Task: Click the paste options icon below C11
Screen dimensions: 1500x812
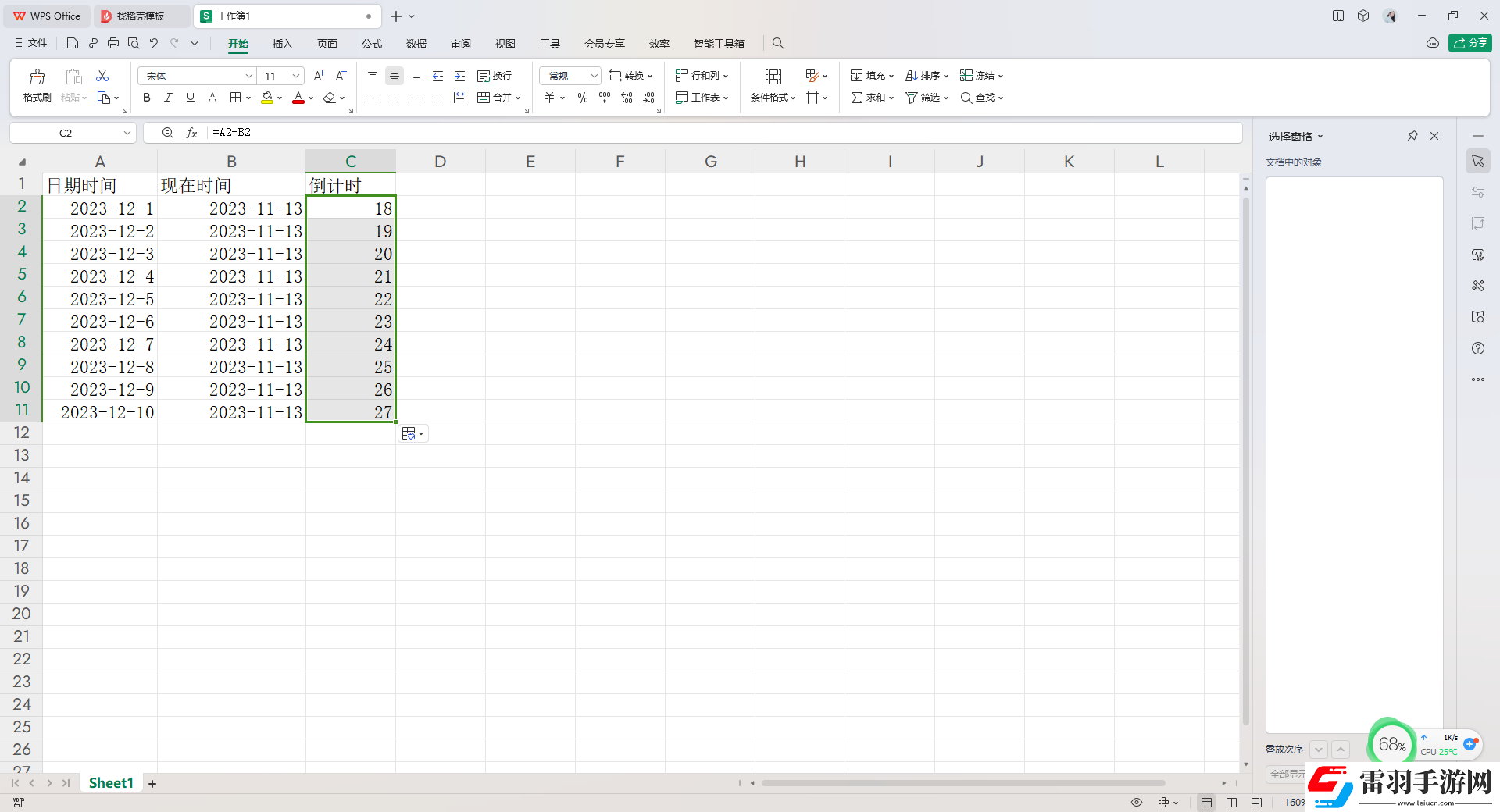Action: tap(412, 434)
